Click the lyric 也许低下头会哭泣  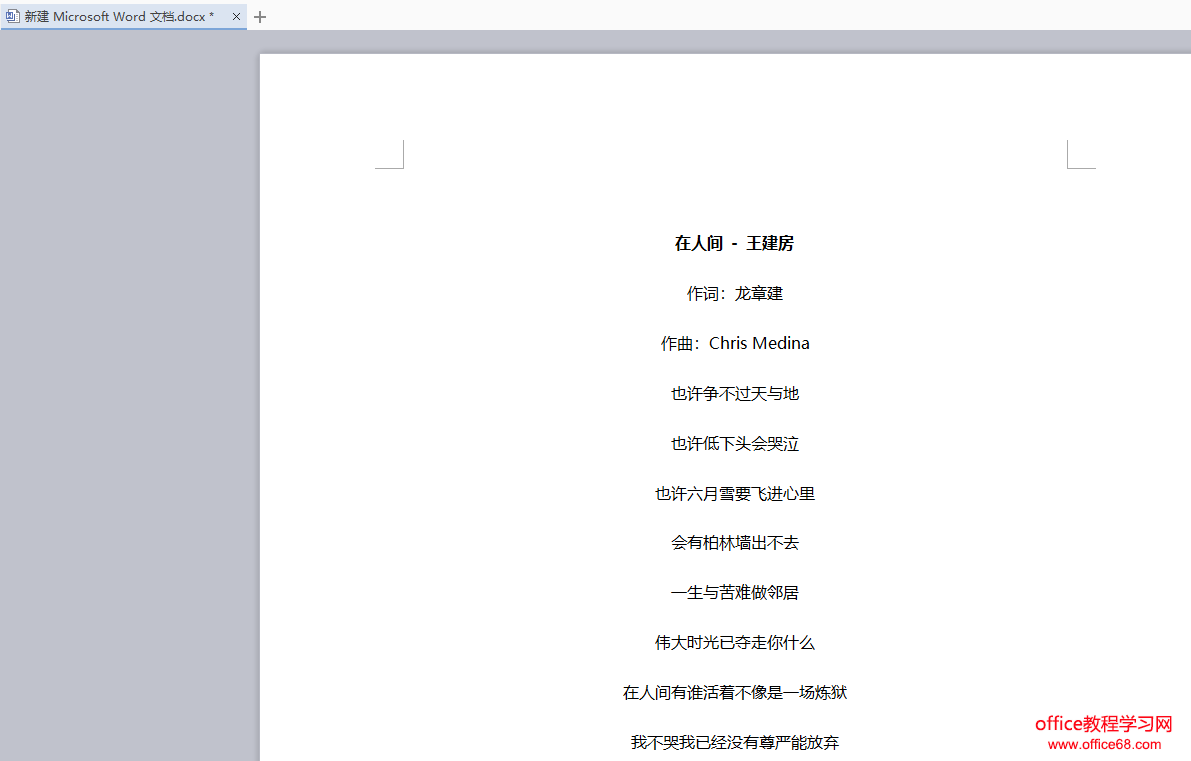pyautogui.click(x=735, y=444)
